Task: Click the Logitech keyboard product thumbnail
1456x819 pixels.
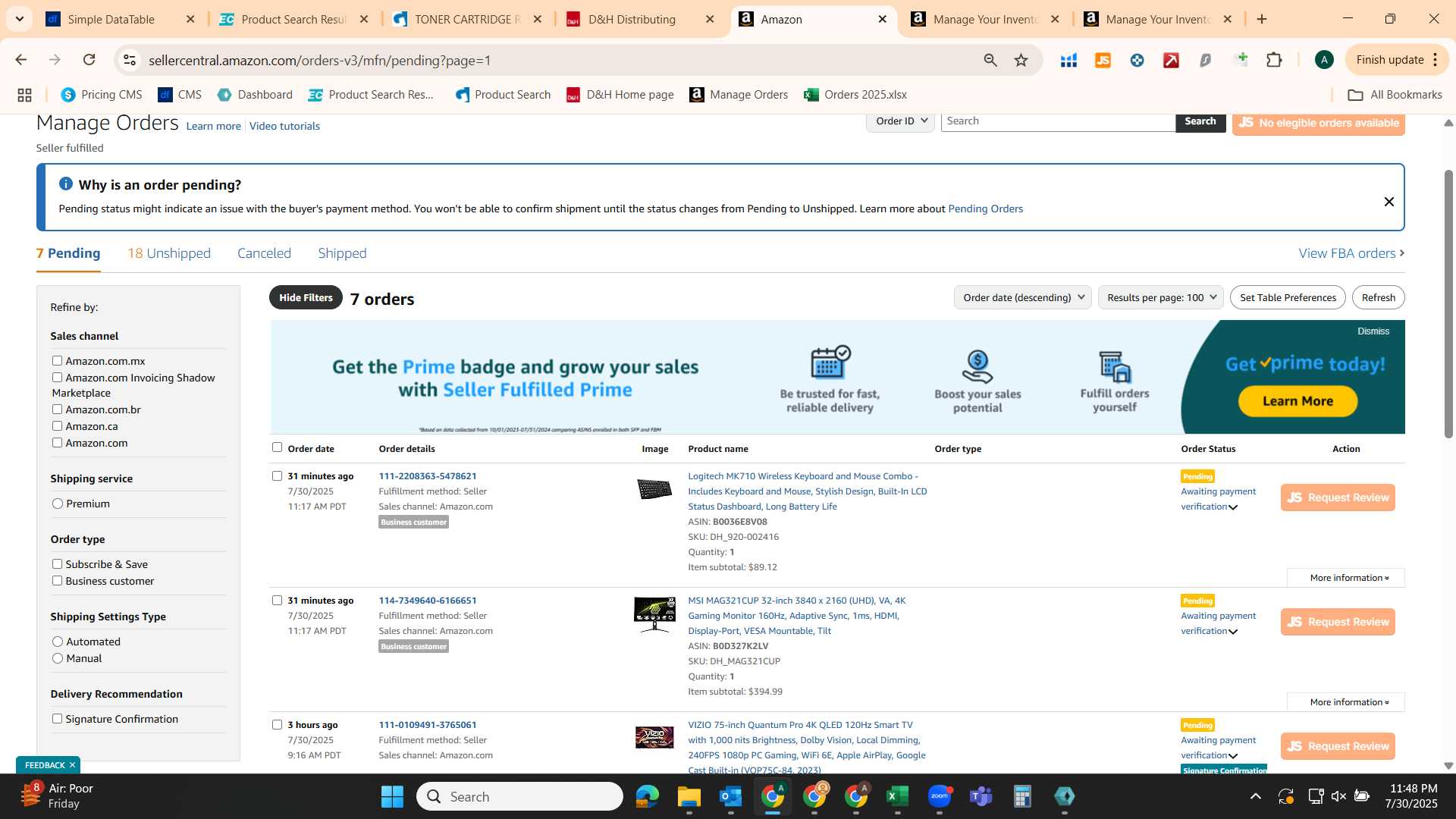Action: click(654, 489)
